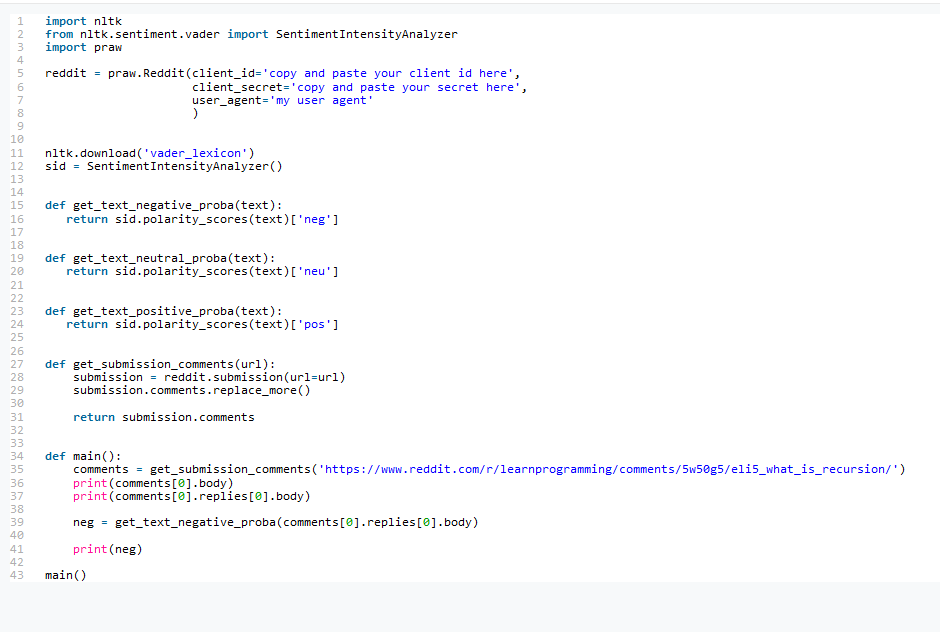Click line number 27 in the gutter

coord(17,364)
